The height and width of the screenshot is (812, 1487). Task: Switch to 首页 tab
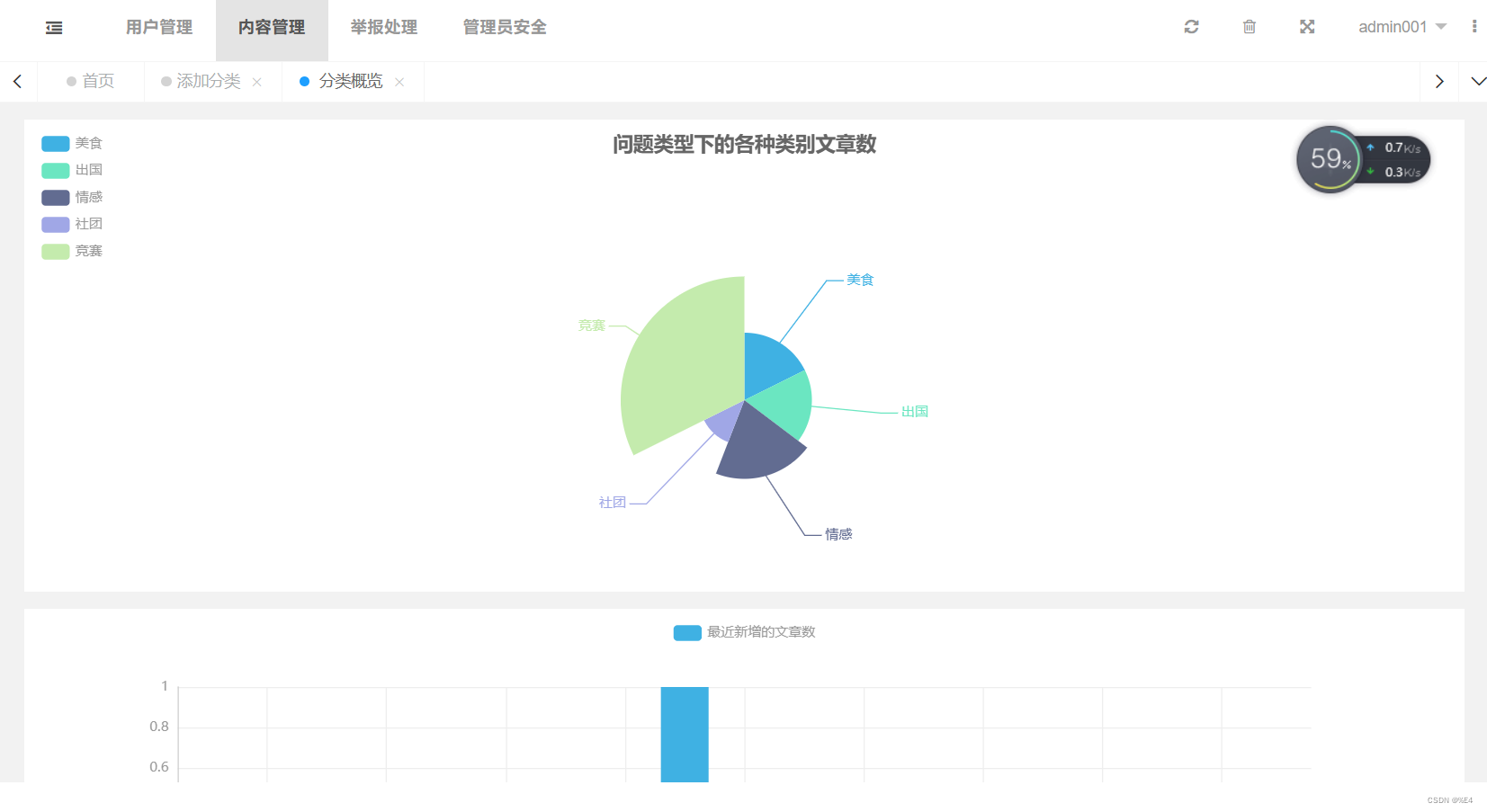[90, 81]
